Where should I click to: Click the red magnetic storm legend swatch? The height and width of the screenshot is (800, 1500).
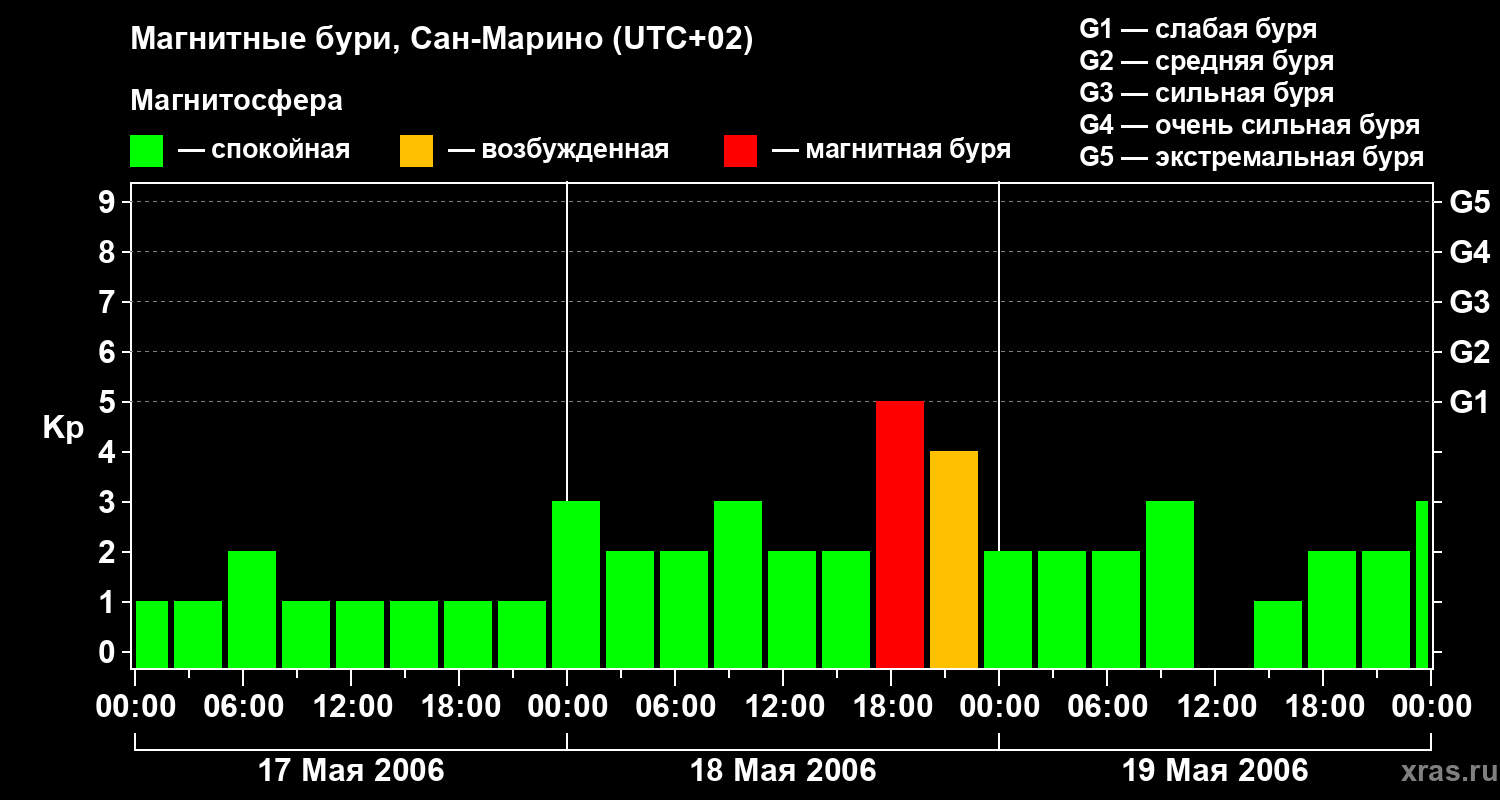[740, 151]
